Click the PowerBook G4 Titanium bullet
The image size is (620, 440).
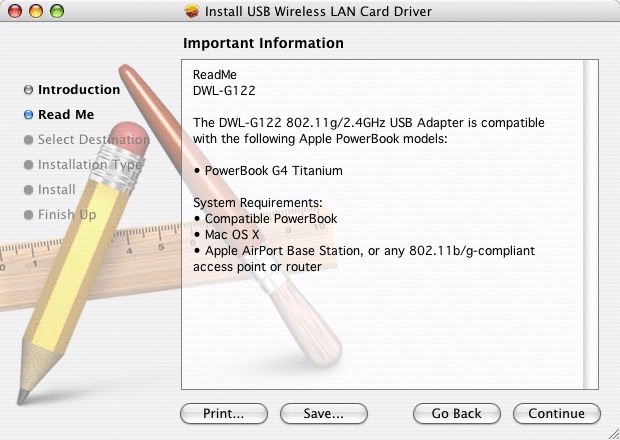tap(268, 171)
